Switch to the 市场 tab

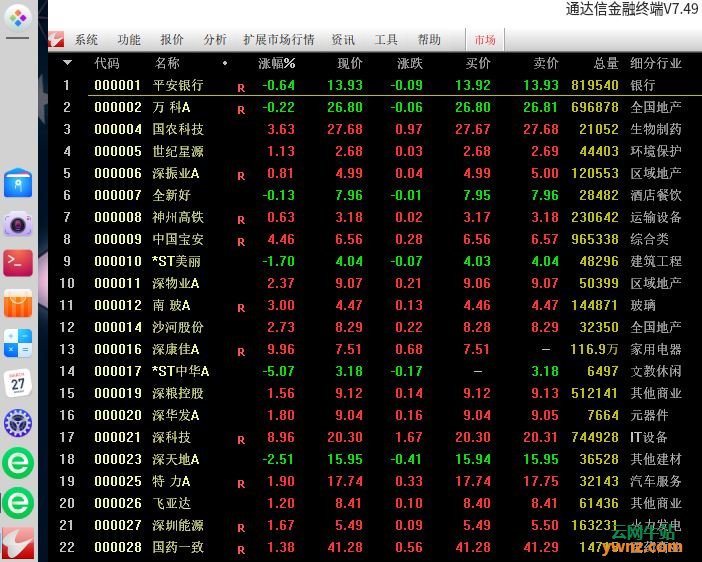click(x=485, y=40)
